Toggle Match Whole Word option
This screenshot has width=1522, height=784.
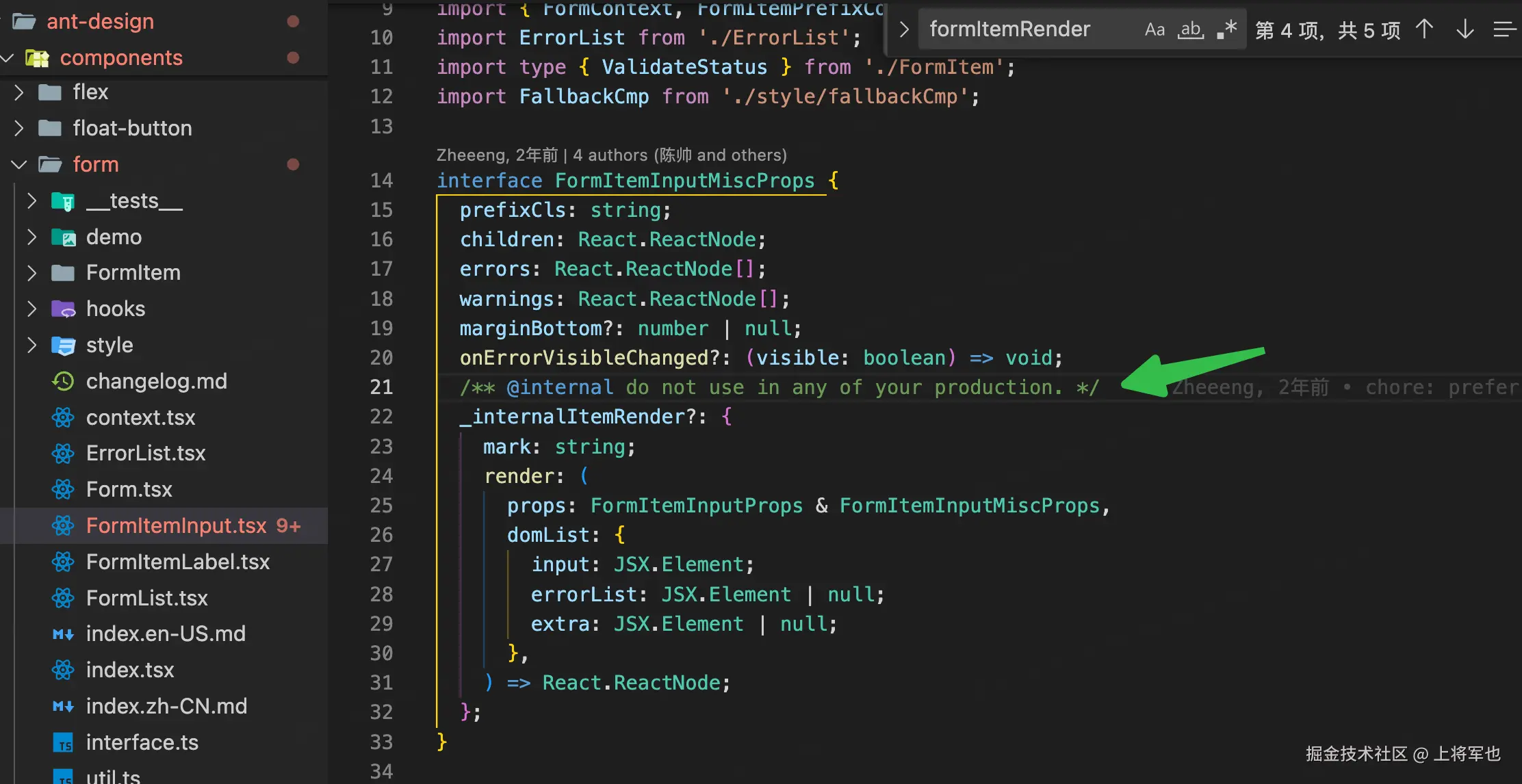click(1191, 29)
